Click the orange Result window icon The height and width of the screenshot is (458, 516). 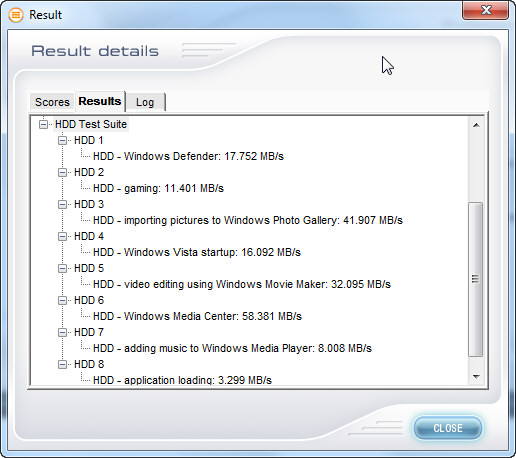pyautogui.click(x=16, y=15)
